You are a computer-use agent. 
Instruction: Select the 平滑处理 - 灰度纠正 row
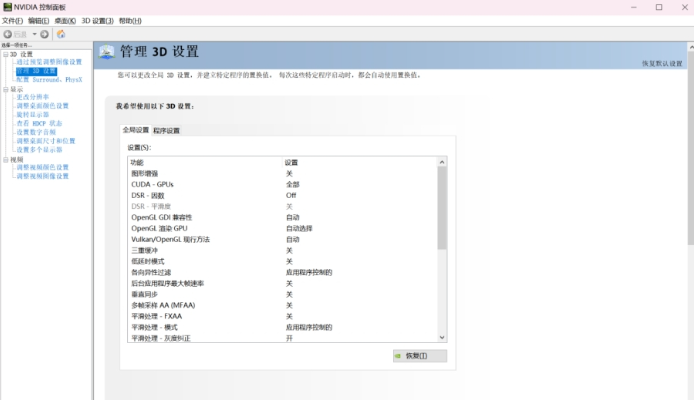(x=282, y=338)
